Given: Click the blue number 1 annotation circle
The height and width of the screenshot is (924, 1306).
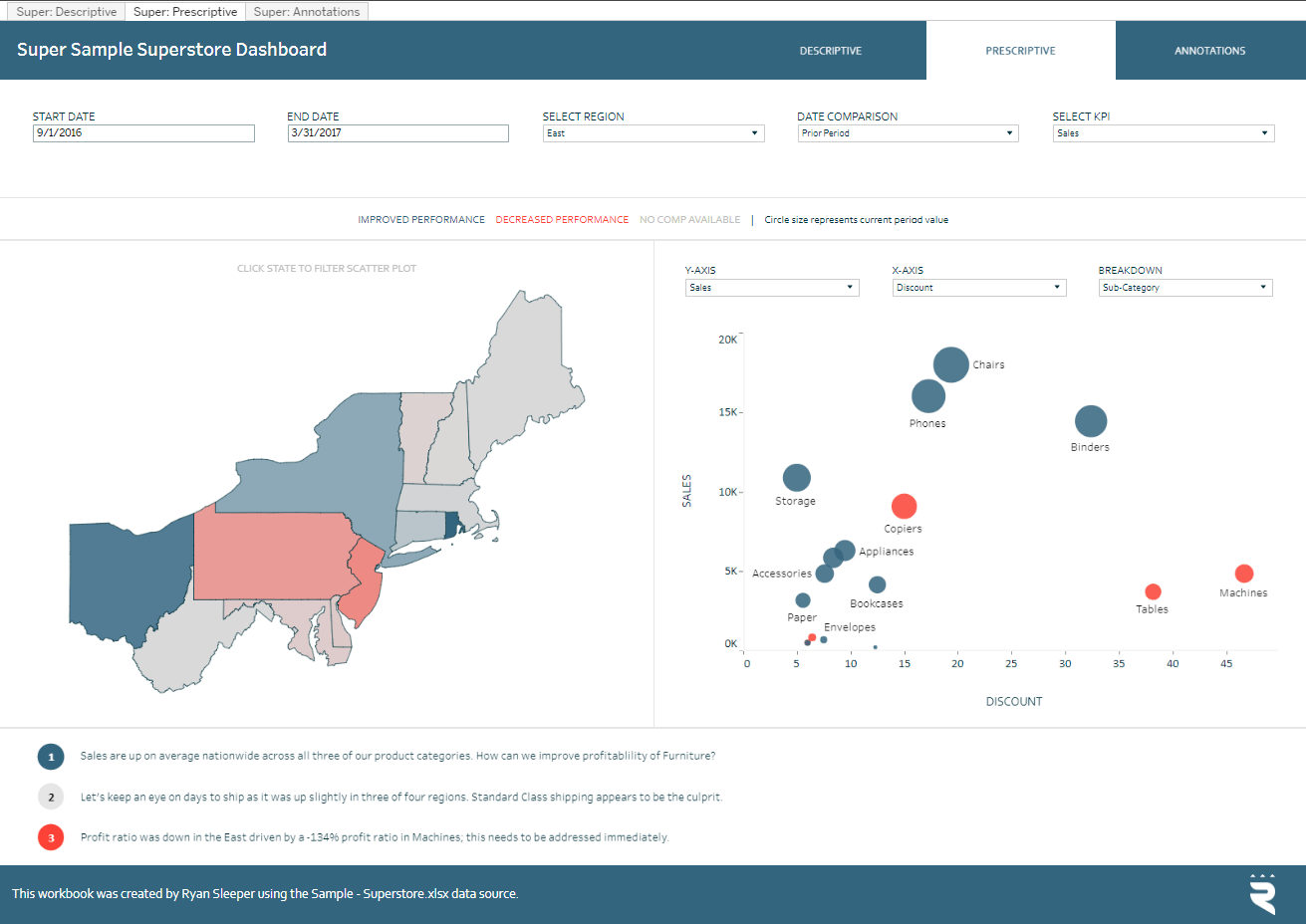Looking at the screenshot, I should point(51,757).
